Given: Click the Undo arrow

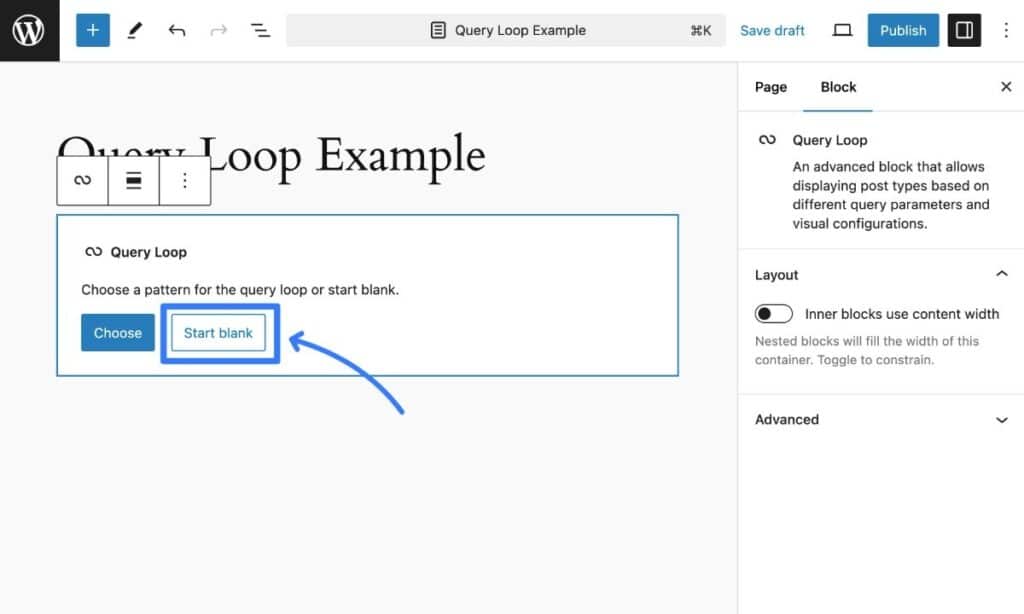Looking at the screenshot, I should click(x=177, y=30).
